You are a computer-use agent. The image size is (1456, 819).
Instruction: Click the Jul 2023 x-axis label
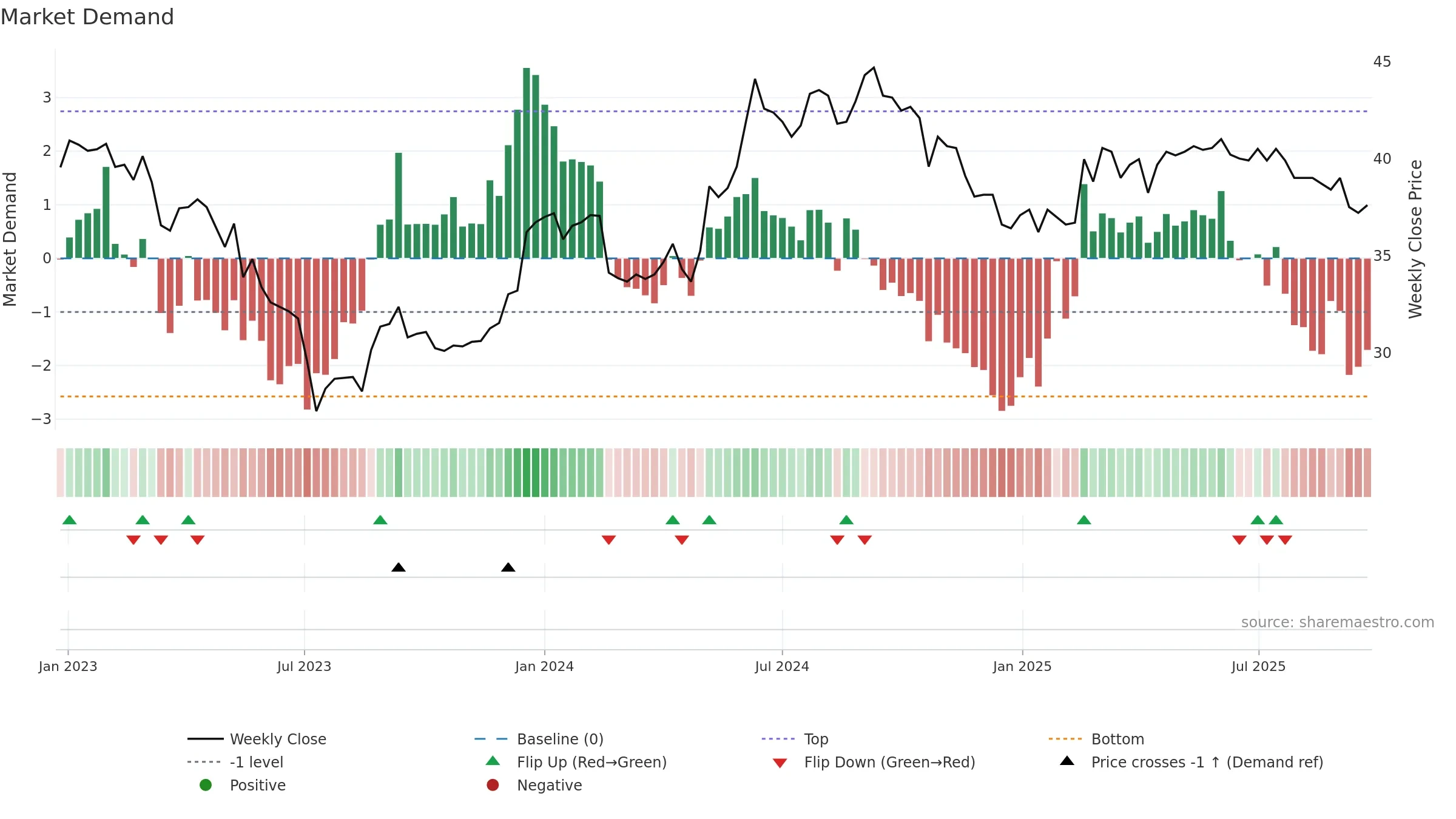click(305, 666)
